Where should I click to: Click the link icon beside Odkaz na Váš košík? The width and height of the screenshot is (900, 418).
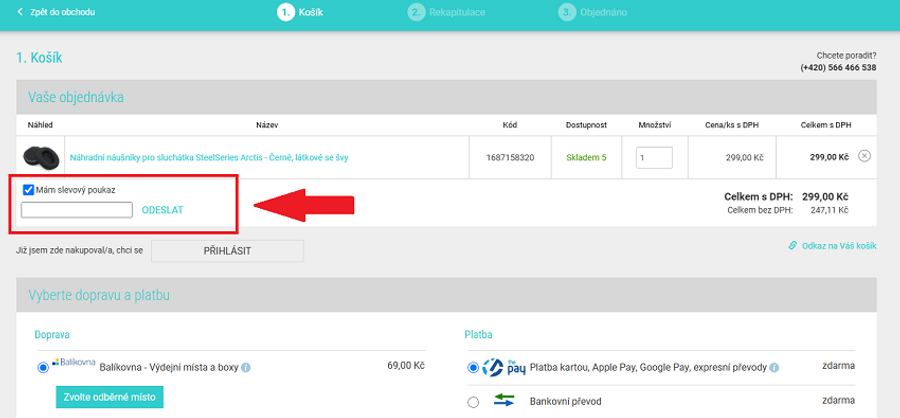tap(792, 245)
